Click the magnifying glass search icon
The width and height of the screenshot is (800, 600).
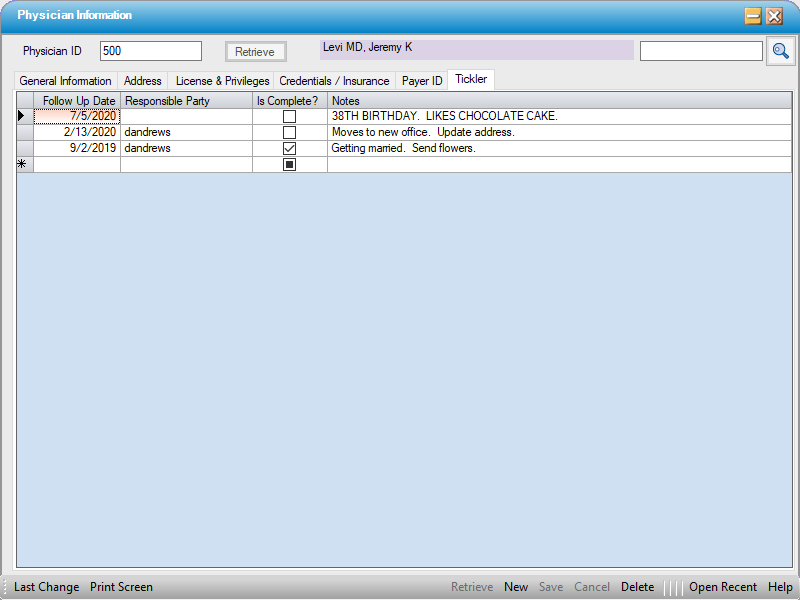(780, 51)
